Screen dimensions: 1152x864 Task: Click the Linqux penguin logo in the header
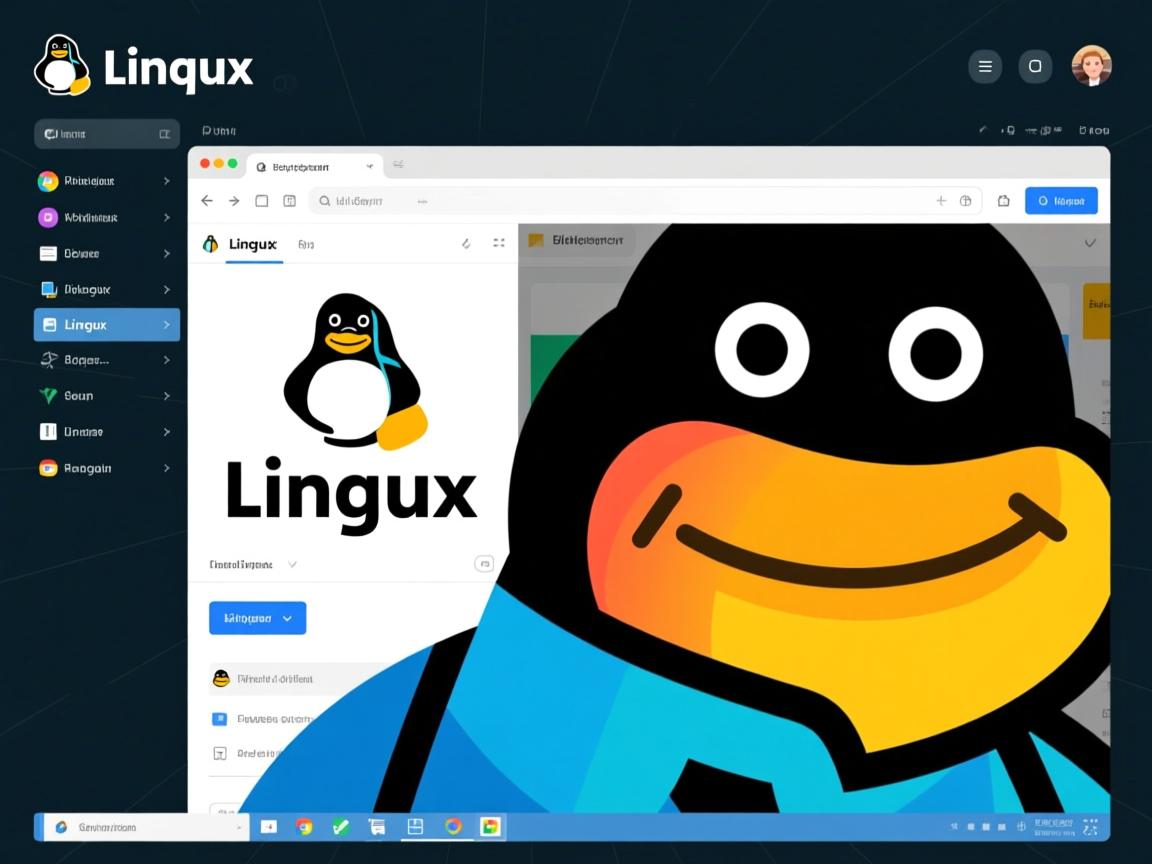tap(60, 65)
